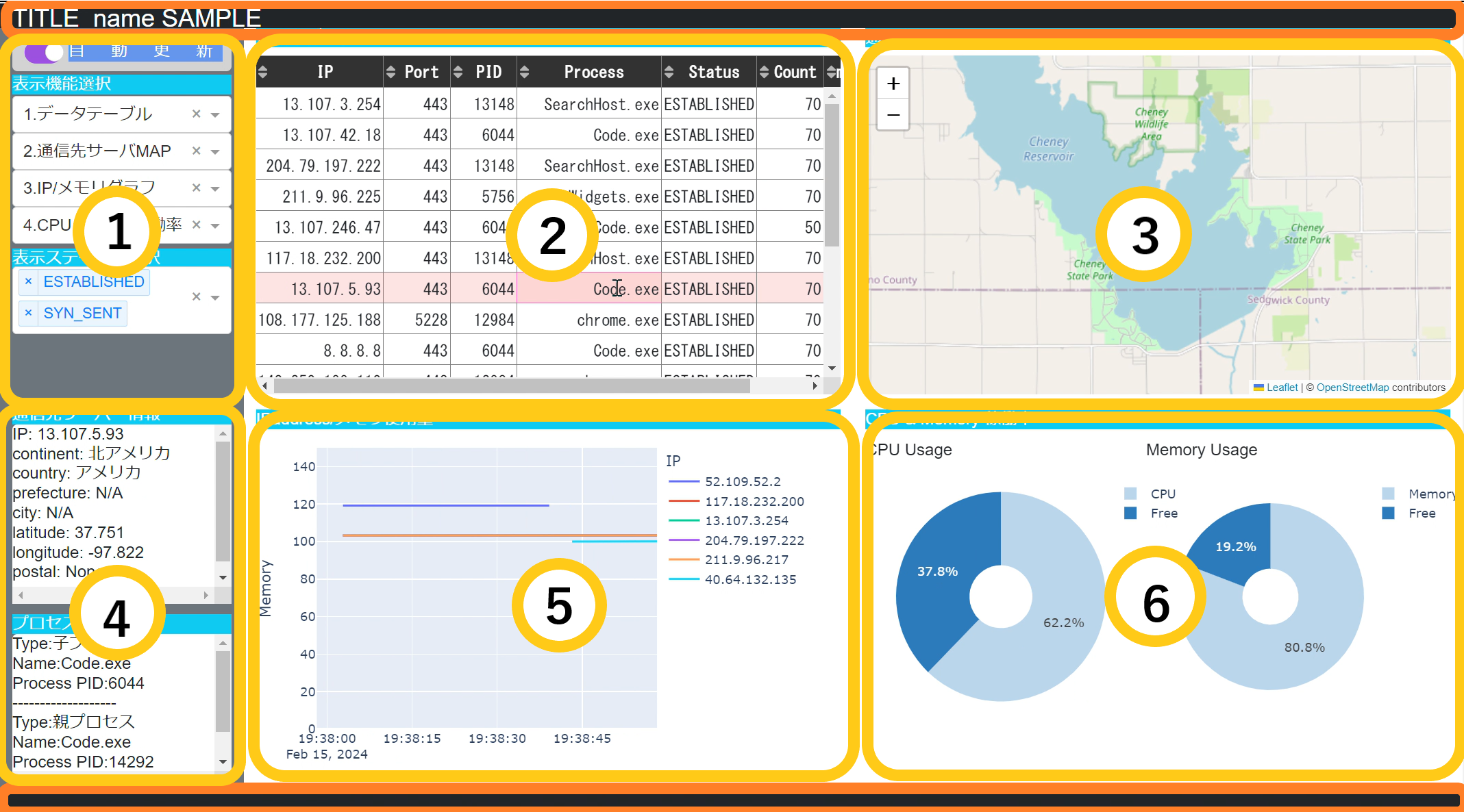The image size is (1464, 812).
Task: Sort table by Port column
Action: tap(390, 72)
